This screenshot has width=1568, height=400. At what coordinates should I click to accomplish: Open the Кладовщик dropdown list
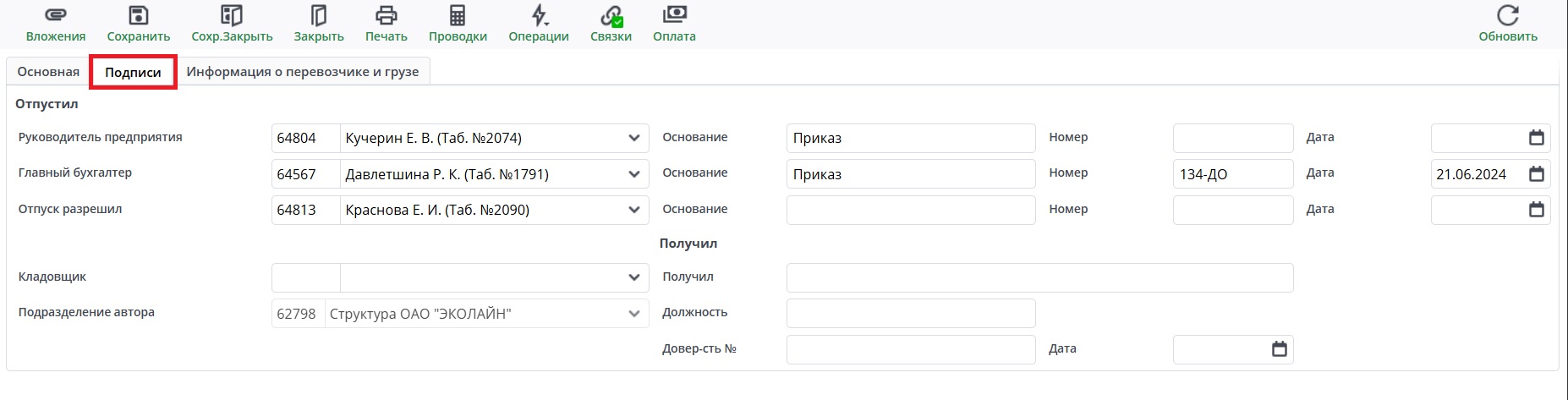click(x=634, y=277)
